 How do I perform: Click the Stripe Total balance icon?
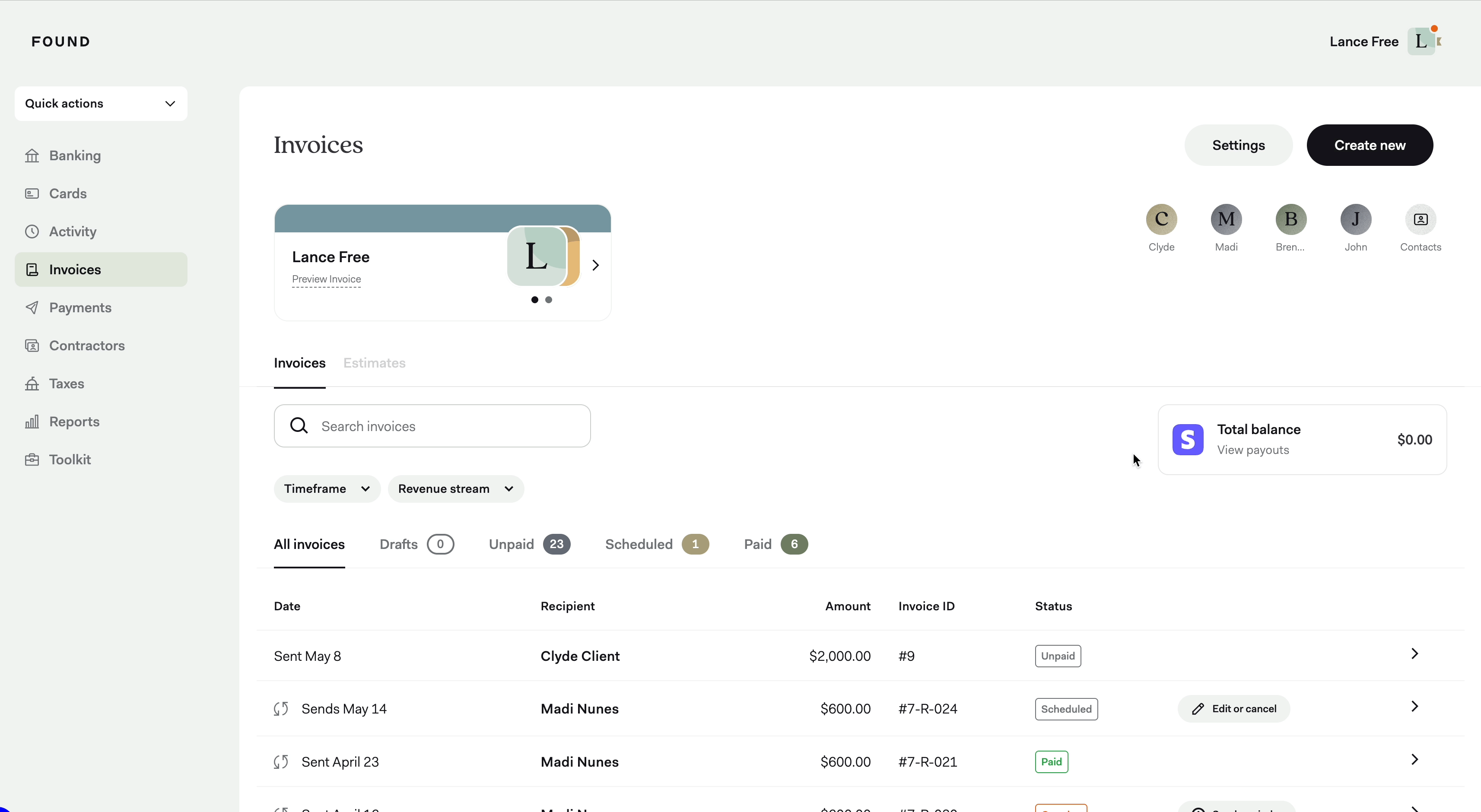click(1187, 440)
